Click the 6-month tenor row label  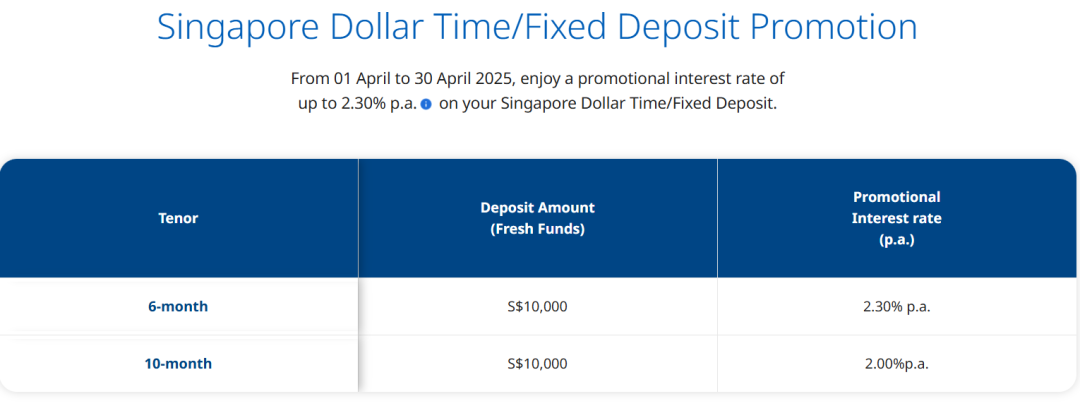tap(178, 307)
